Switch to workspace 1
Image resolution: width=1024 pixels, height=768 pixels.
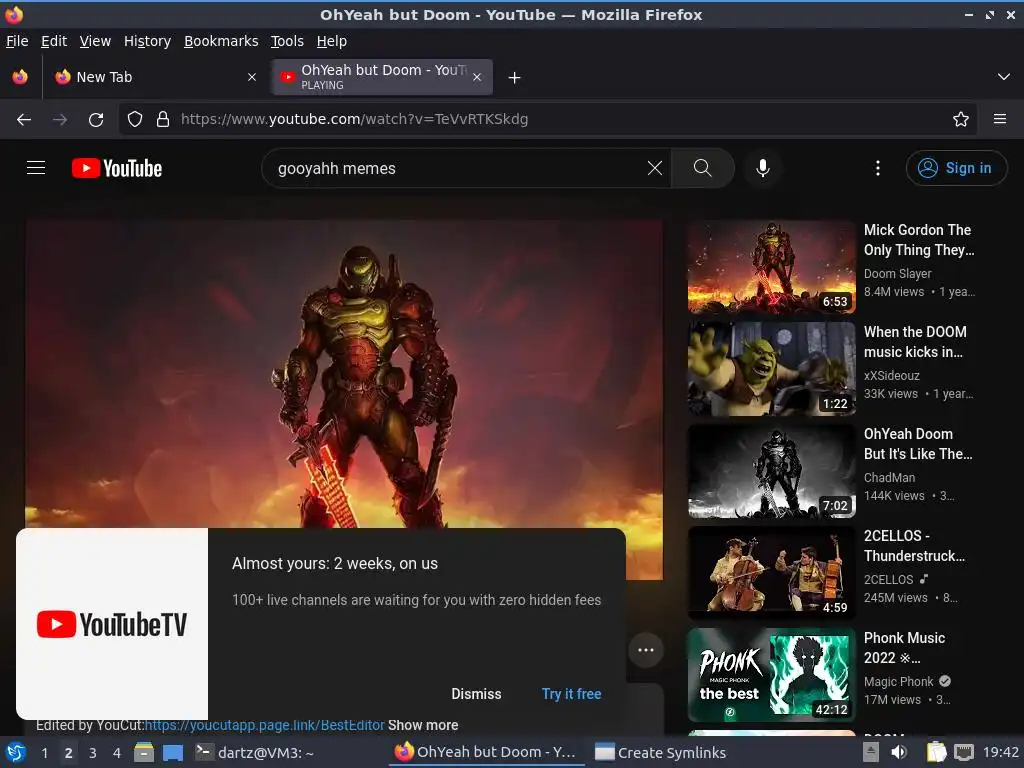(44, 753)
